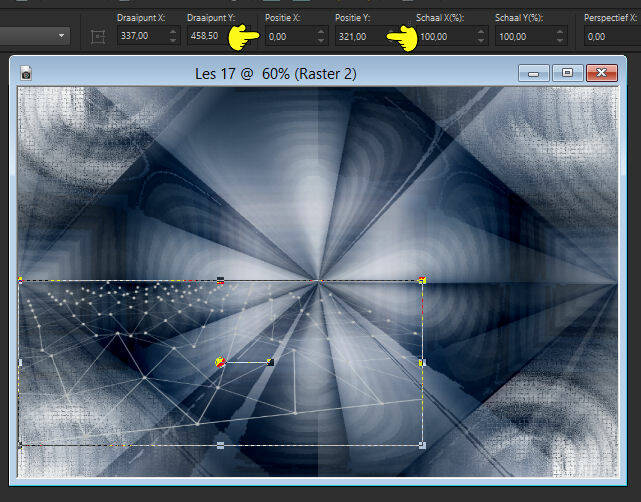Screen dimensions: 641x502
Task: Increase Positie X with the up arrow
Action: (x=321, y=32)
